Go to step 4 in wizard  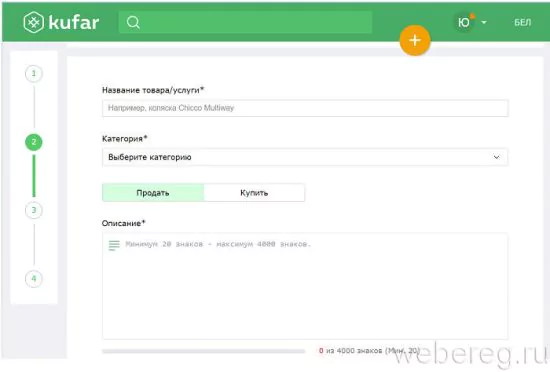[x=34, y=279]
